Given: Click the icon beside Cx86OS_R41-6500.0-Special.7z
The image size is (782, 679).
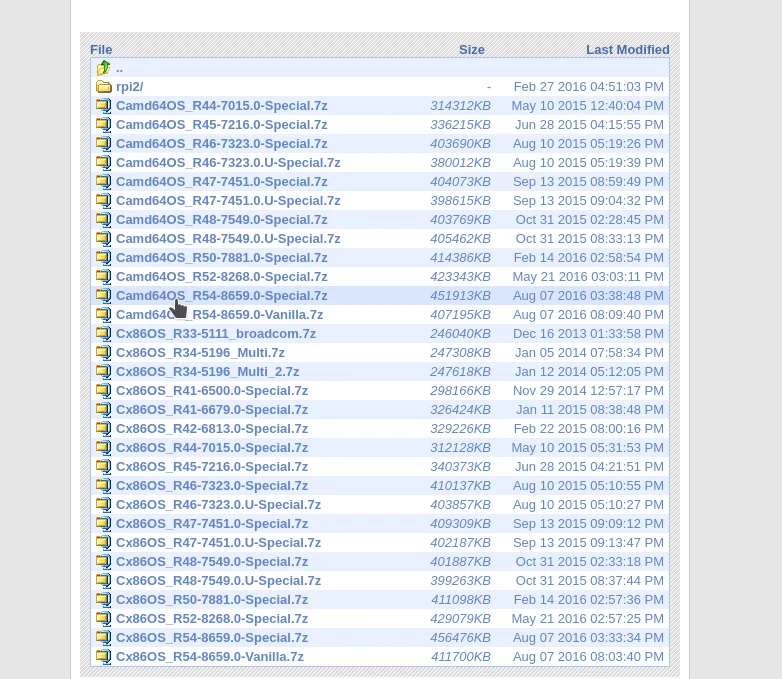Looking at the screenshot, I should [x=104, y=391].
